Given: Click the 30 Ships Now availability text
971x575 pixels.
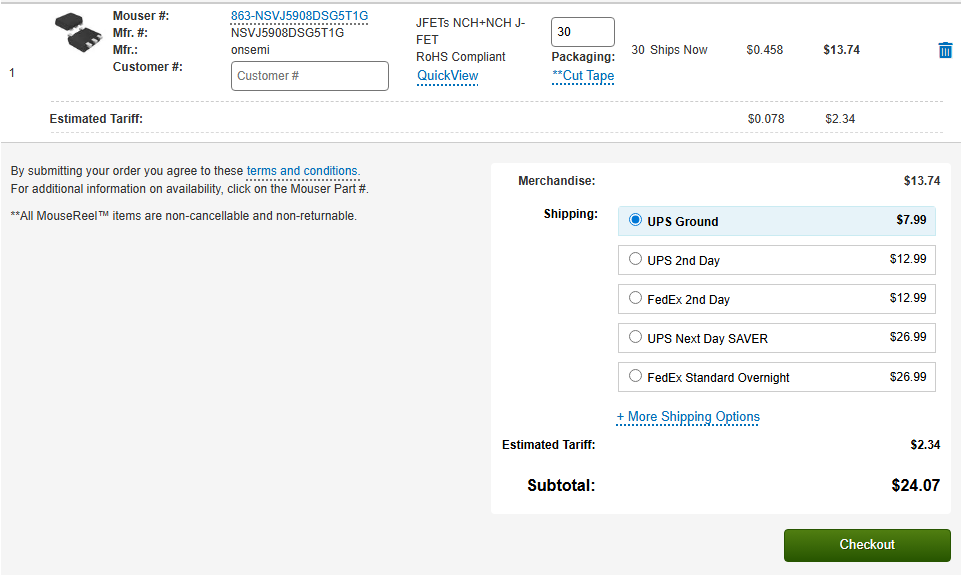Looking at the screenshot, I should click(x=669, y=50).
